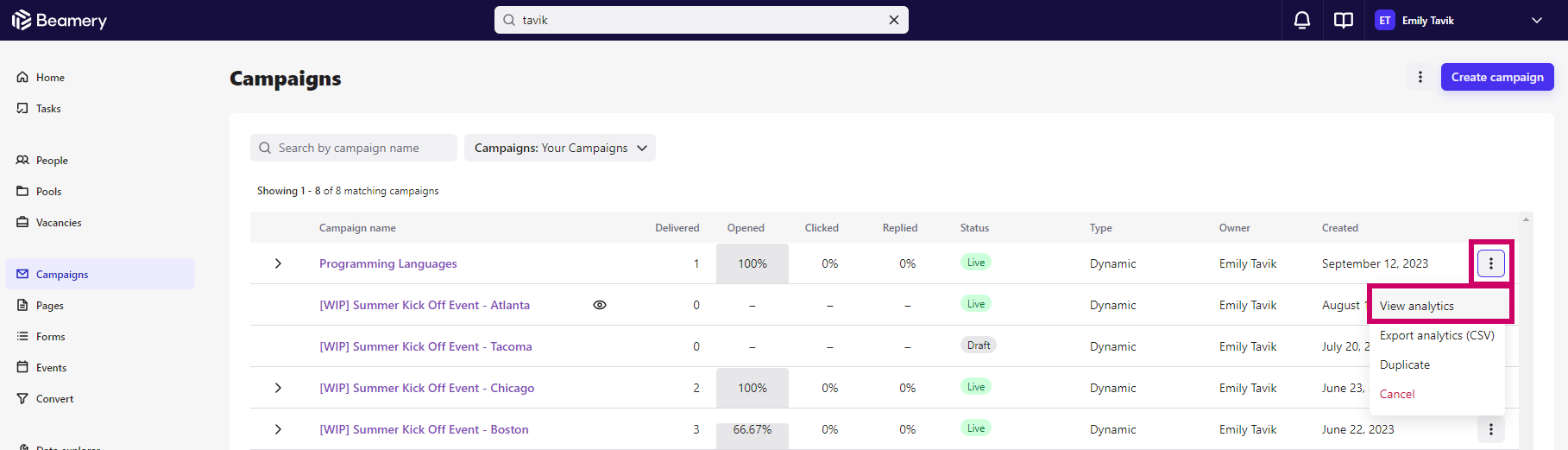Viewport: 1568px width, 450px height.
Task: Open the Campaigns: Your Campaigns dropdown
Action: pos(560,148)
